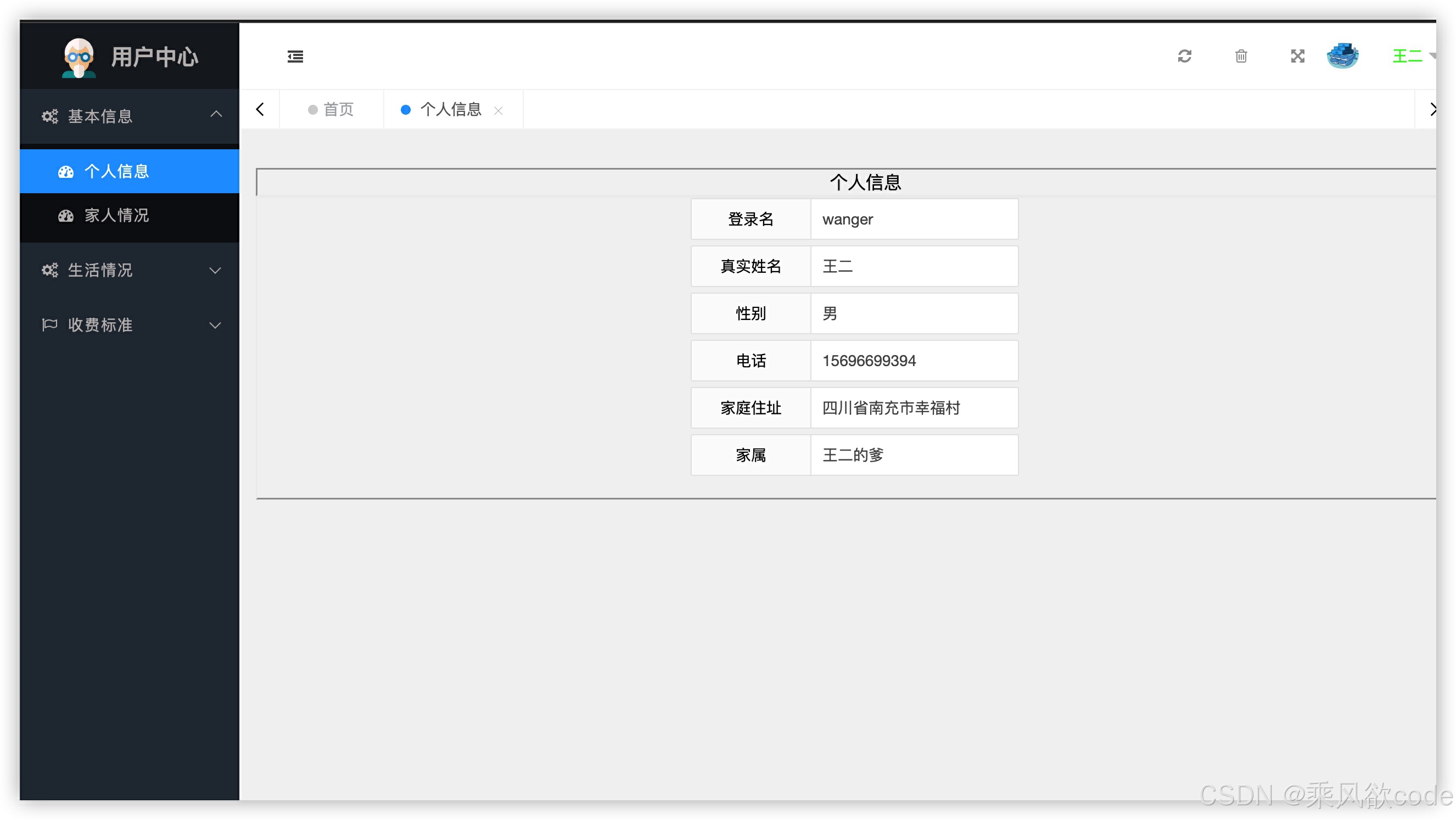Image resolution: width=1456 pixels, height=820 pixels.
Task: Click the user avatar picture
Action: [x=1342, y=56]
